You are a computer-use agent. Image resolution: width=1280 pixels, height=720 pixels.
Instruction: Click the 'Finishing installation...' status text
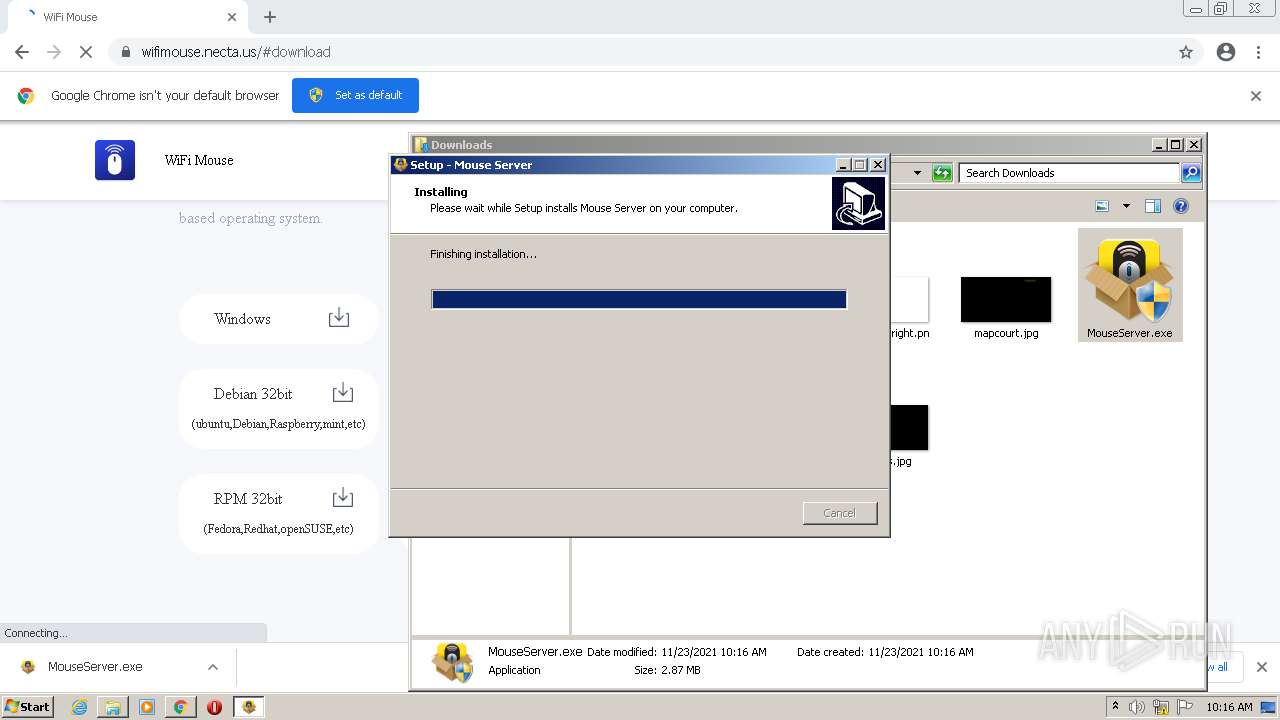coord(483,254)
